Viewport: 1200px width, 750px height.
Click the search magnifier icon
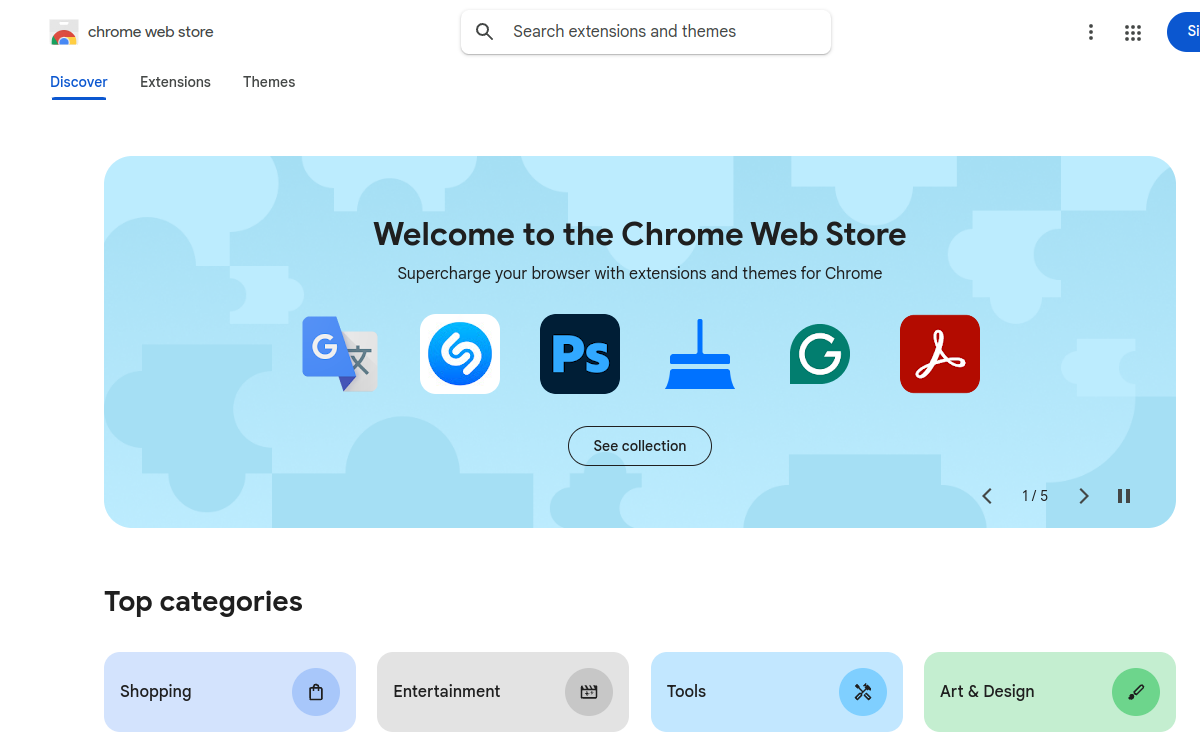point(485,32)
